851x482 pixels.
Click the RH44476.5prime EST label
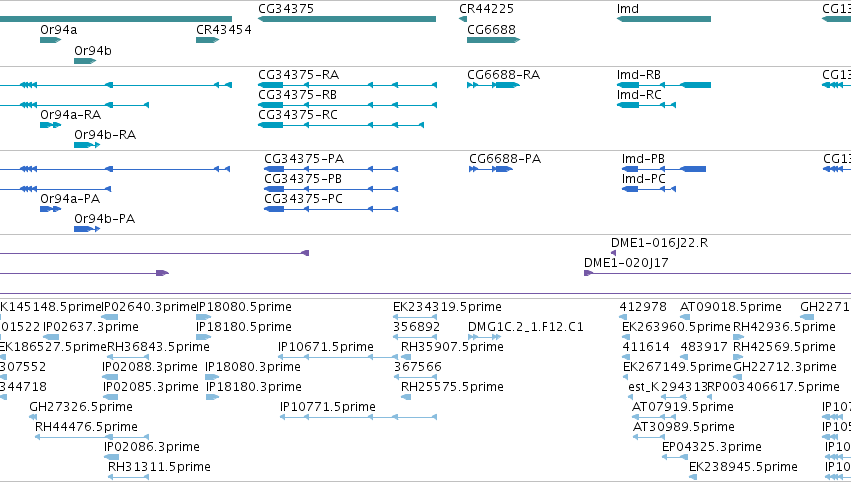[x=86, y=427]
